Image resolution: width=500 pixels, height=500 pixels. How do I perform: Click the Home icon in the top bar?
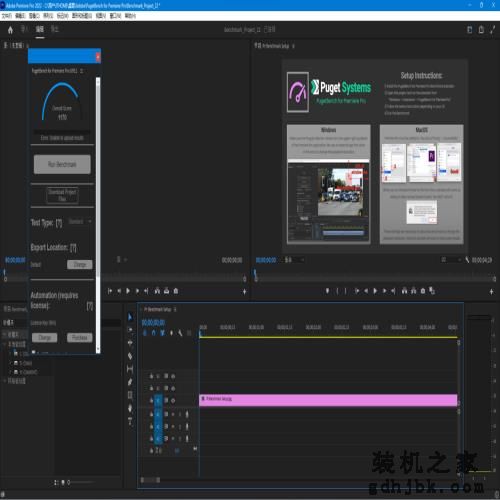tap(10, 30)
